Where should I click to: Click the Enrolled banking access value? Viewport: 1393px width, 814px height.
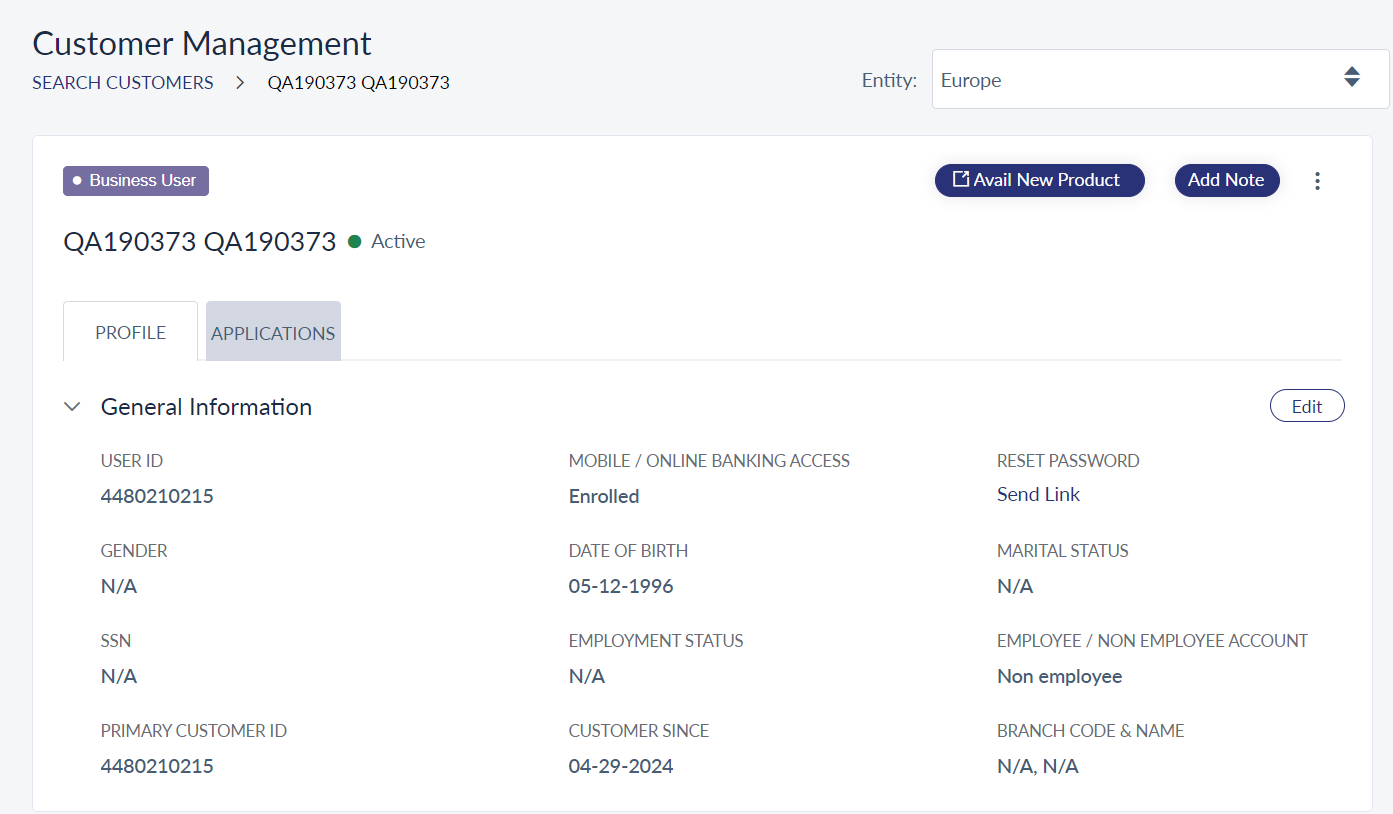click(604, 496)
